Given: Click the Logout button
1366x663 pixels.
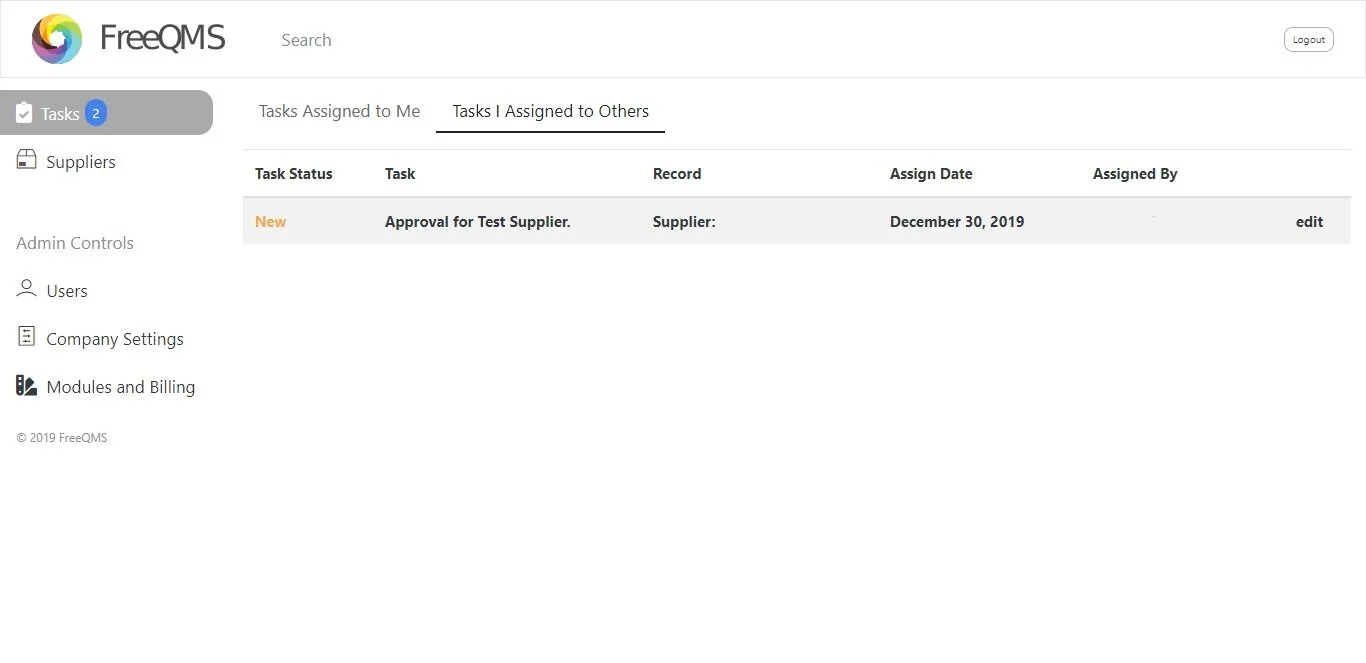Looking at the screenshot, I should point(1308,40).
